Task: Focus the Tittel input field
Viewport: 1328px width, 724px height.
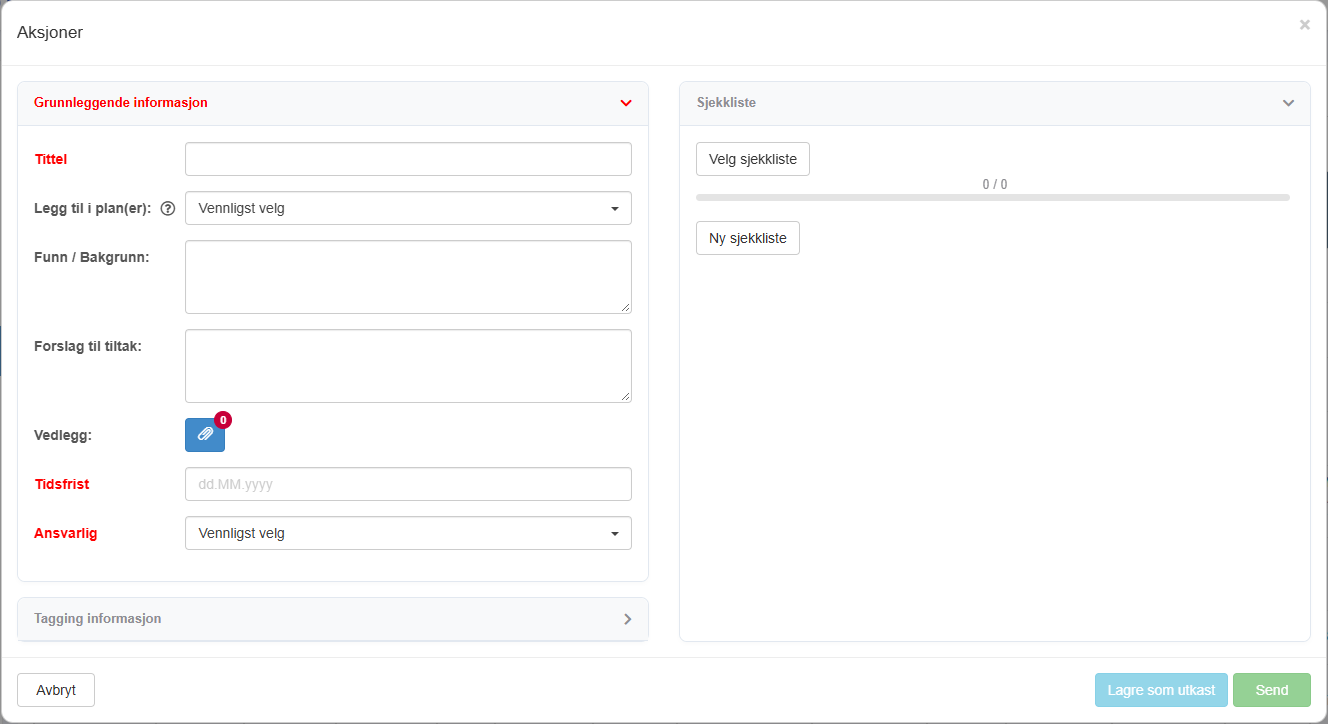Action: 408,159
